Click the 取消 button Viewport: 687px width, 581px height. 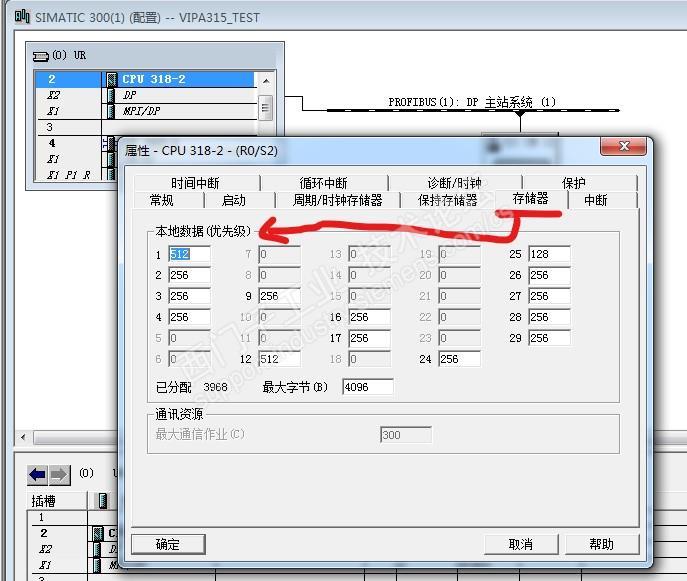(x=521, y=544)
